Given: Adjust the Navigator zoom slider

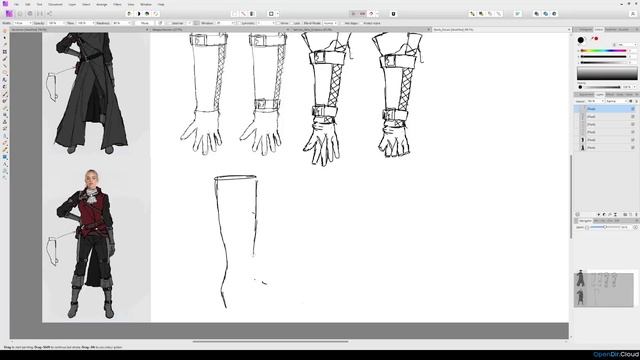Looking at the screenshot, I should point(604,227).
